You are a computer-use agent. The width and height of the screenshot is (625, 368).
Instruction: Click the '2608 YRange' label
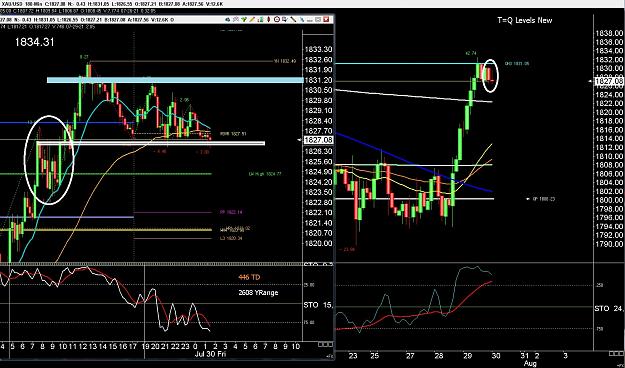point(258,293)
